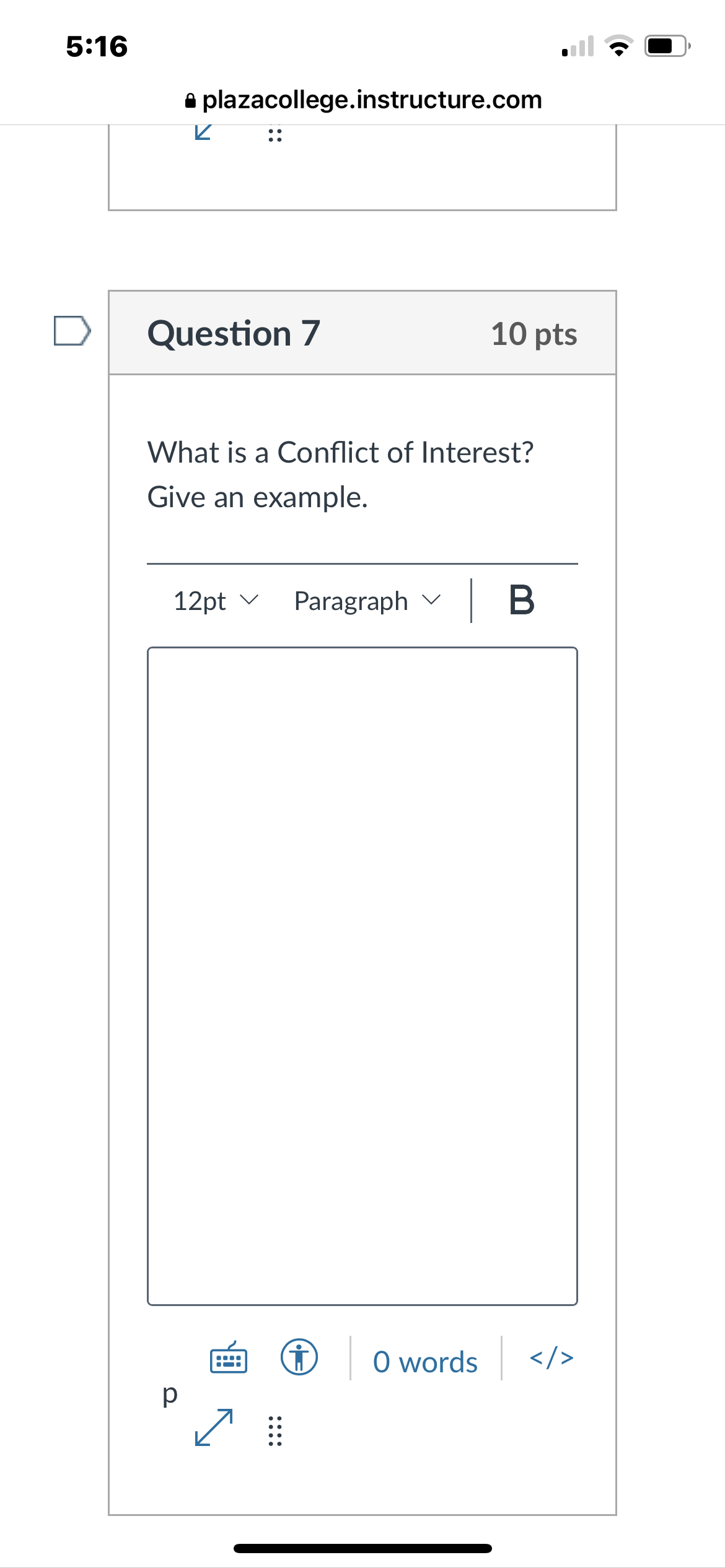Image resolution: width=725 pixels, height=1568 pixels.
Task: View keyboard shortcuts icon
Action: pos(229,1357)
